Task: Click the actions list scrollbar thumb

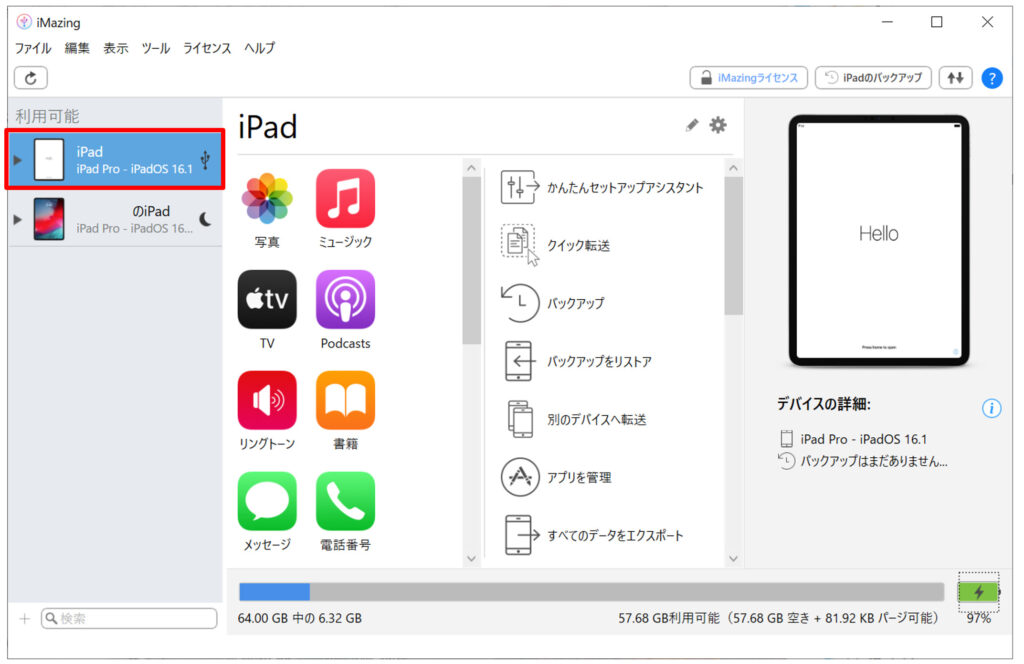Action: pos(733,245)
